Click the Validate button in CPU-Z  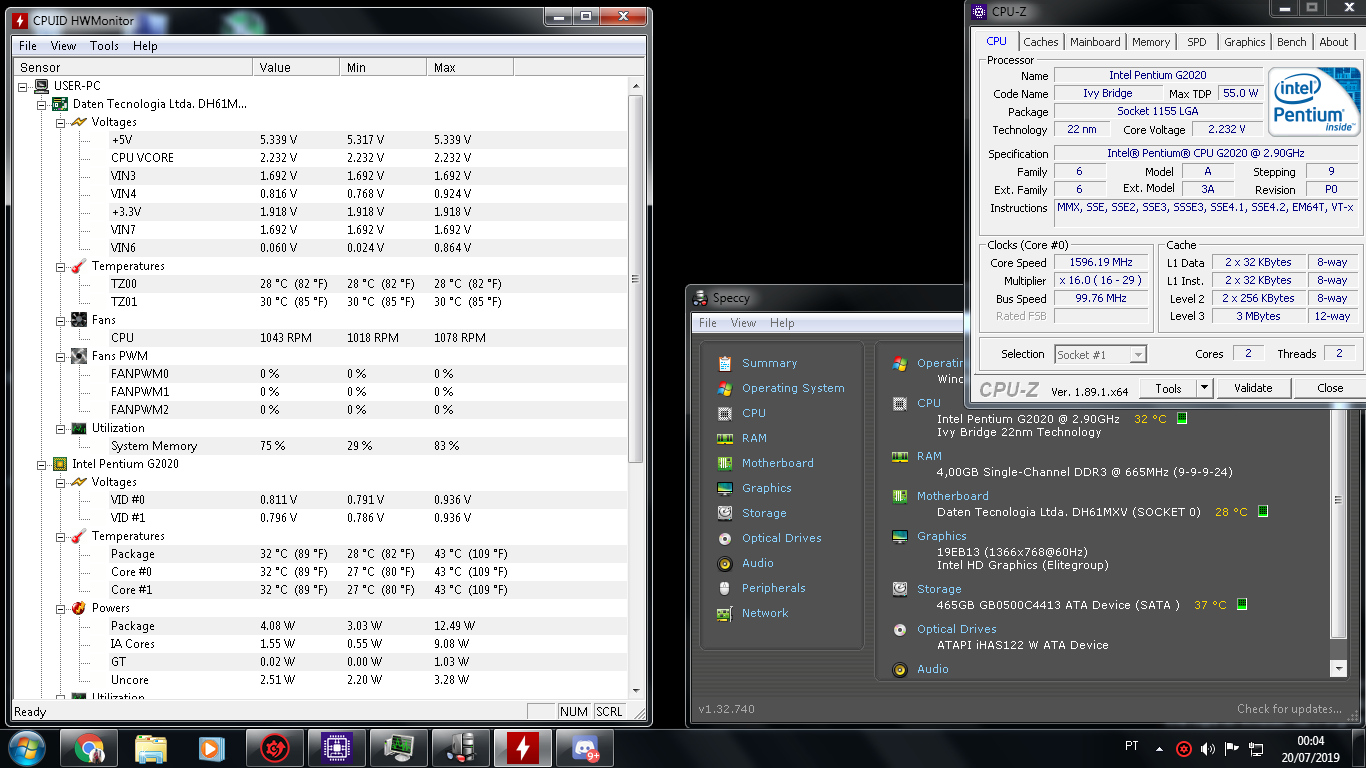(1253, 388)
